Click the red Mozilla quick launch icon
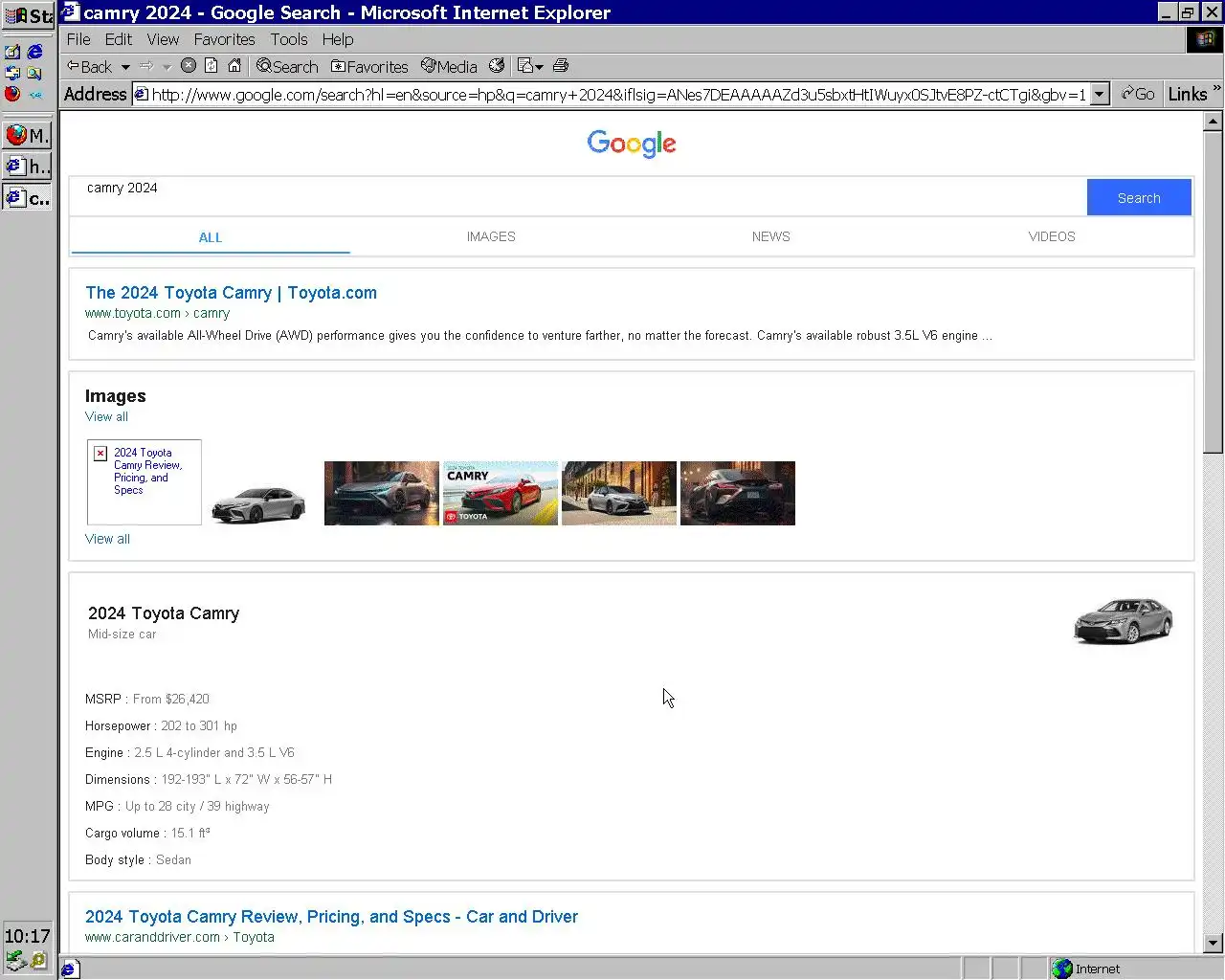 [12, 94]
